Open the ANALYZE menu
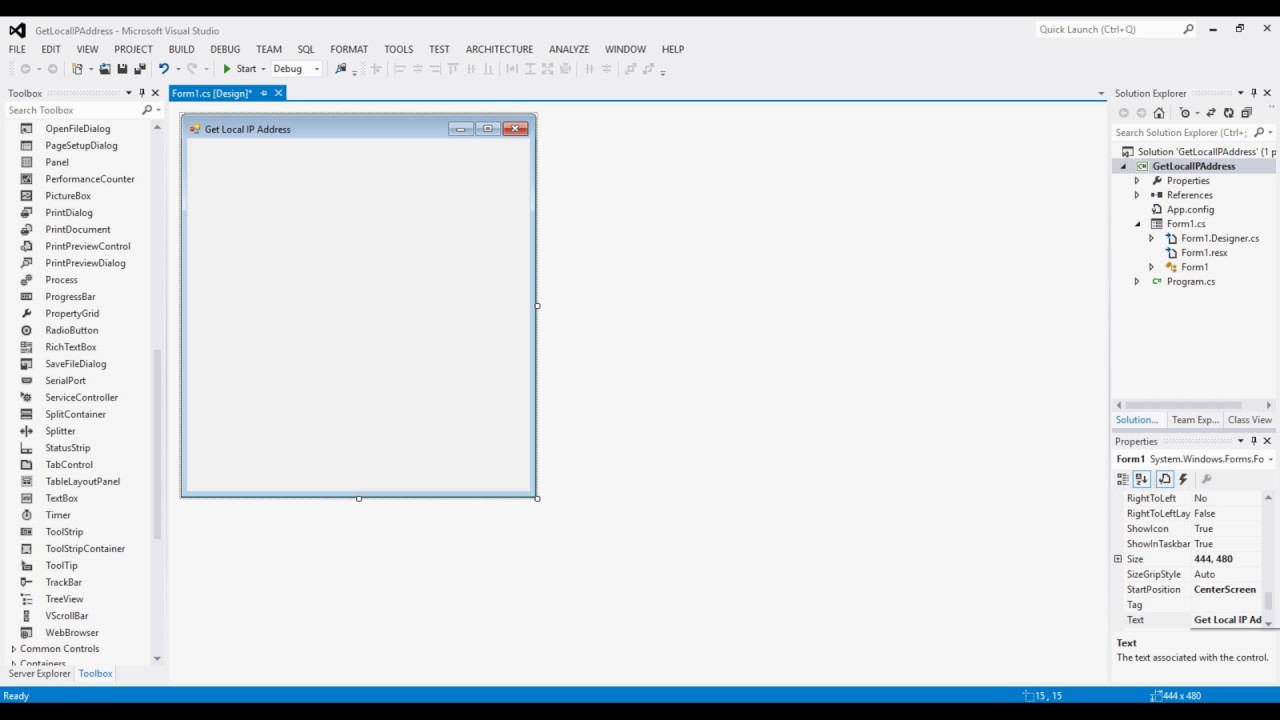The image size is (1280, 720). [x=569, y=49]
